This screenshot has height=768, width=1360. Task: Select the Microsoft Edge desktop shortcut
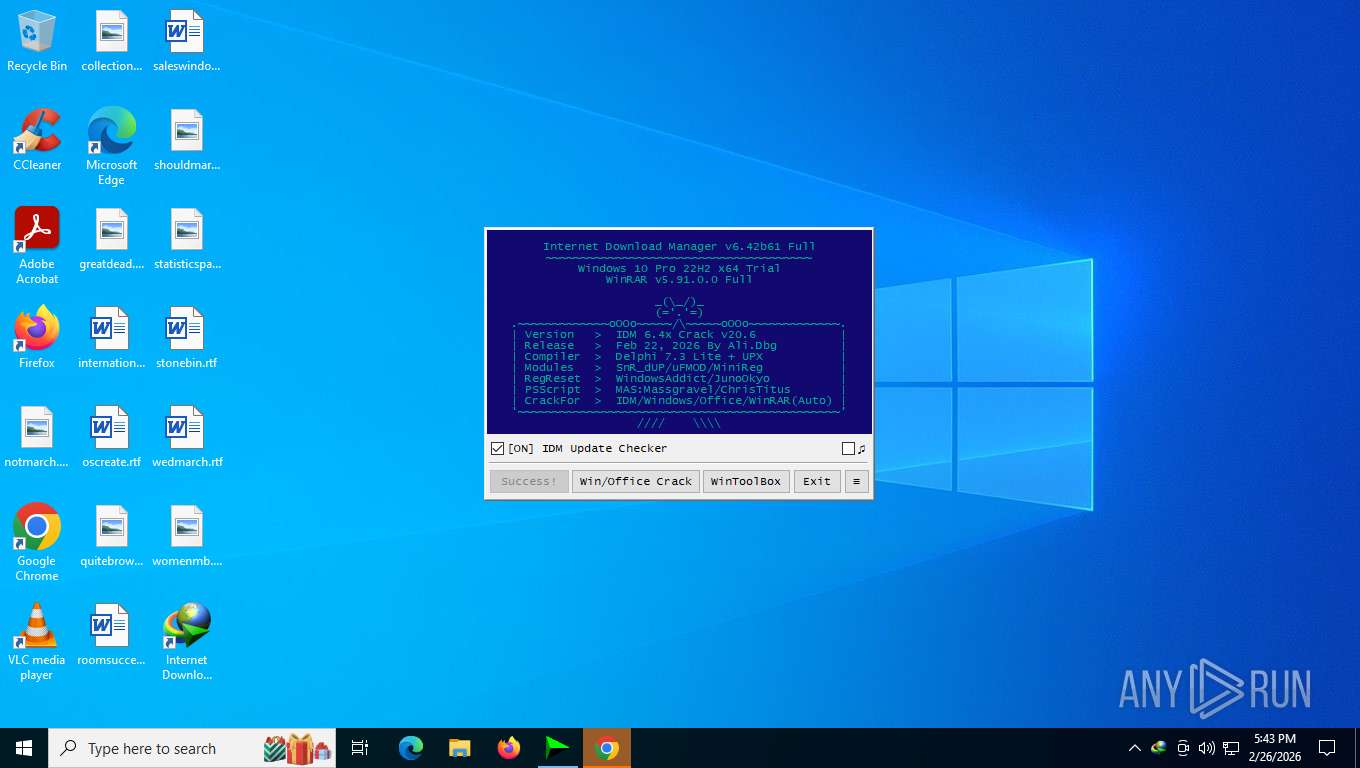click(x=111, y=147)
